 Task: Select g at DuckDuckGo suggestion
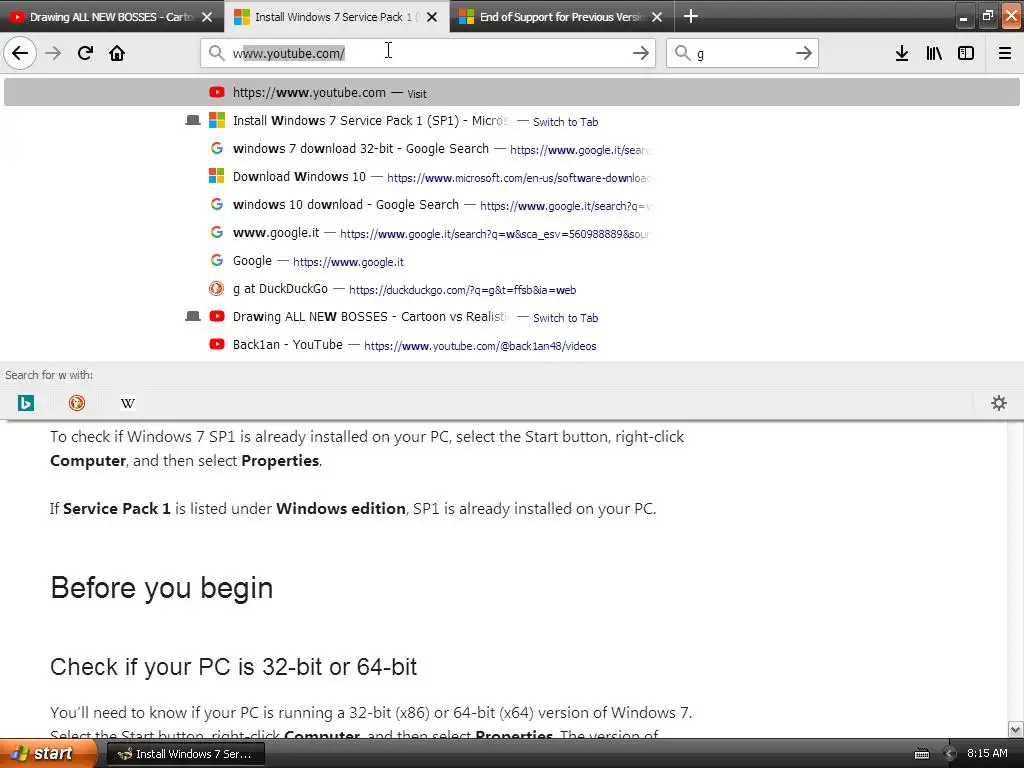[x=512, y=289]
